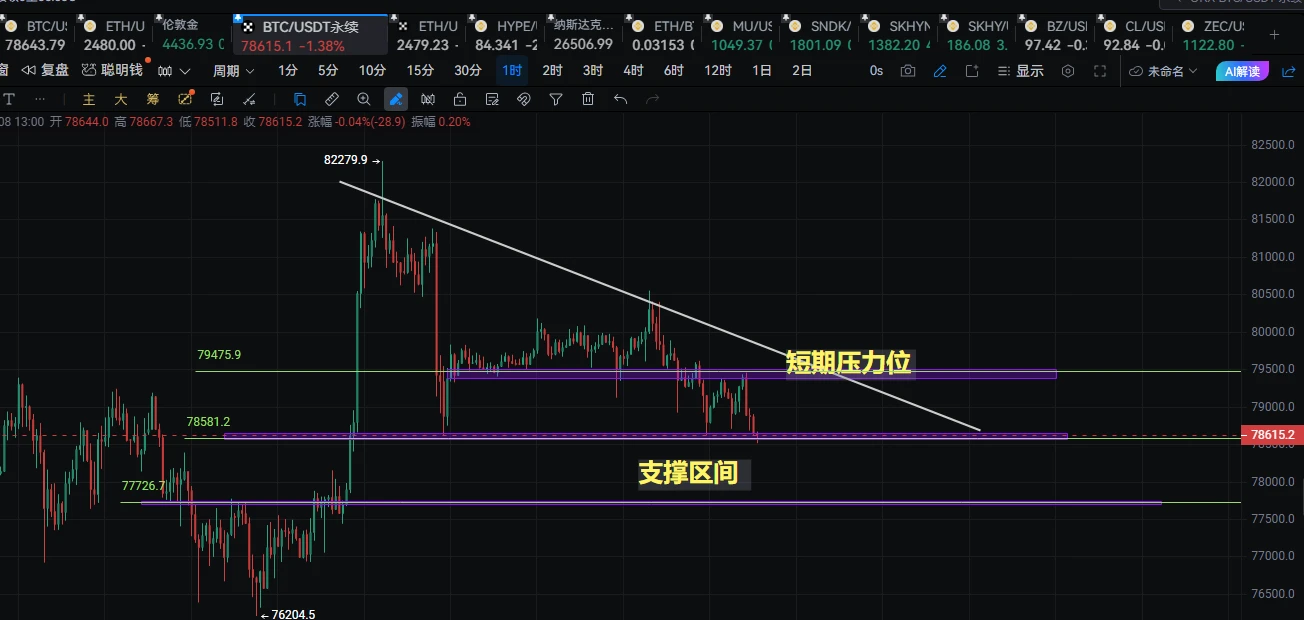Open the orange edit-box icon with dot
Image resolution: width=1304 pixels, height=620 pixels.
186,99
